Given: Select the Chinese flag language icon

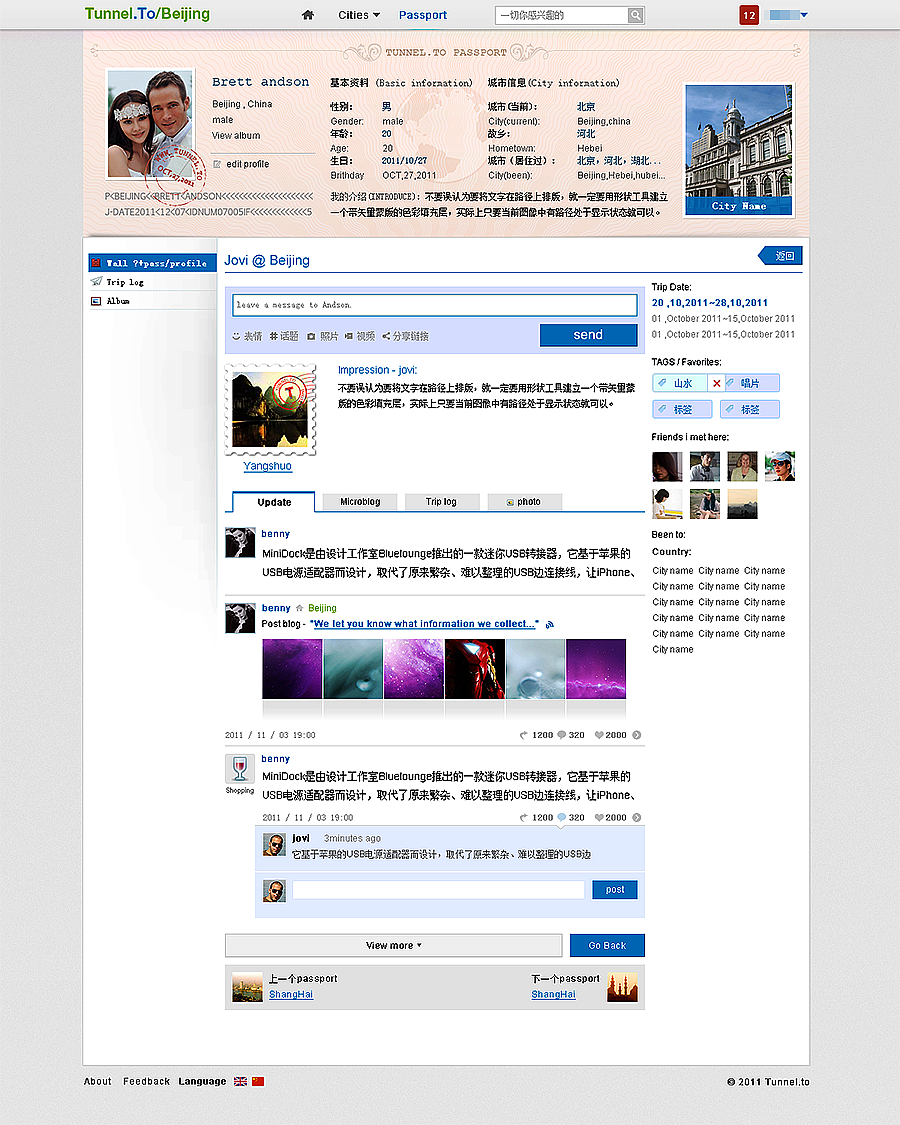Looking at the screenshot, I should [258, 1081].
